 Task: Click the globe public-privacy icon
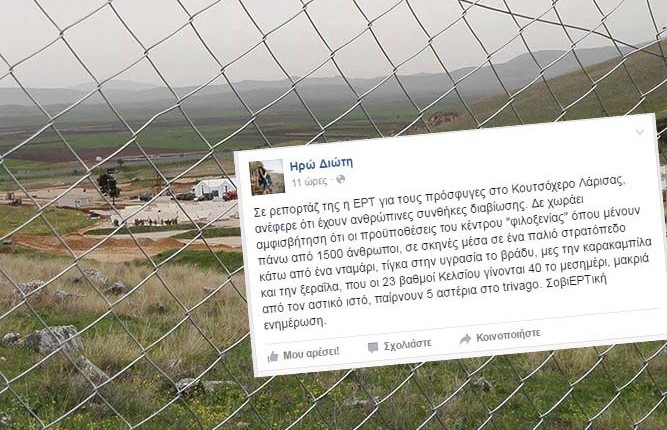coord(340,179)
